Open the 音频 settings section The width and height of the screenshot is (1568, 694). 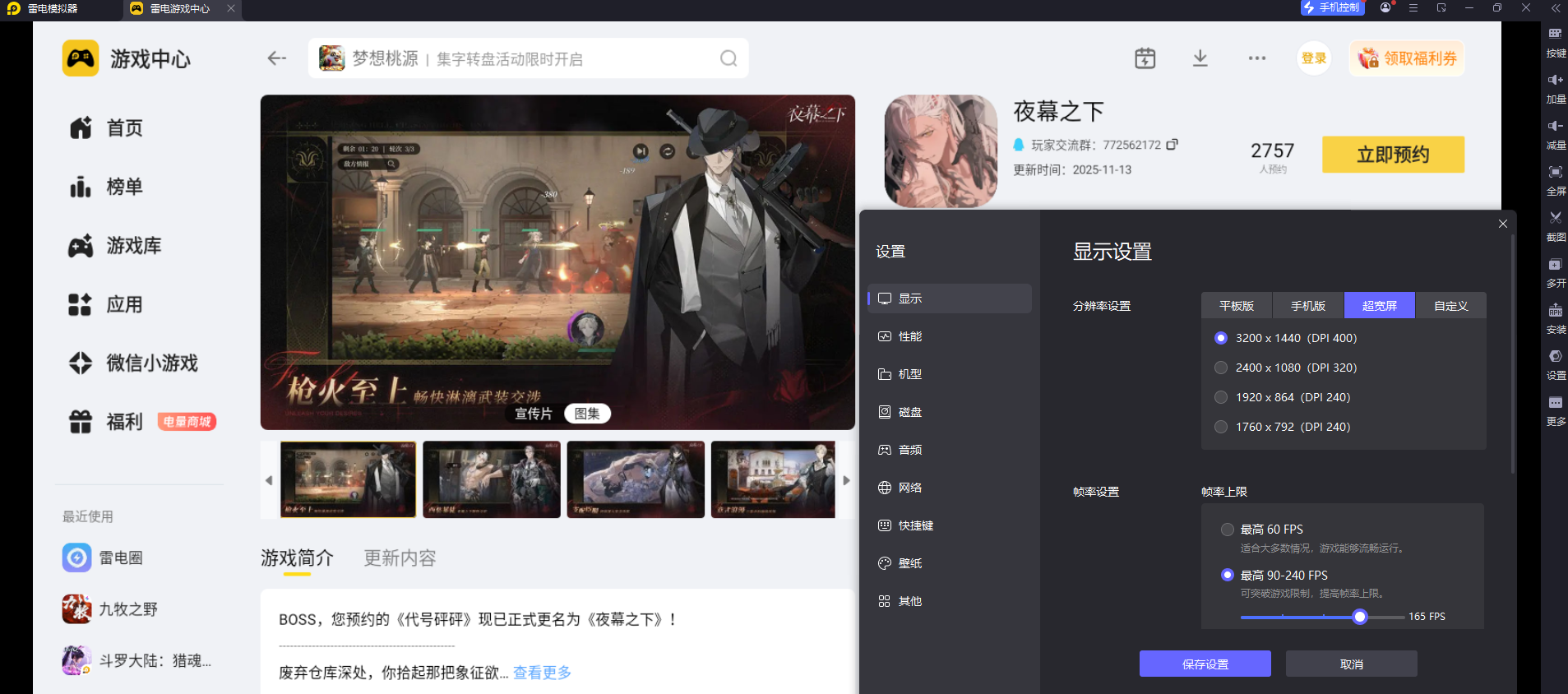[950, 450]
